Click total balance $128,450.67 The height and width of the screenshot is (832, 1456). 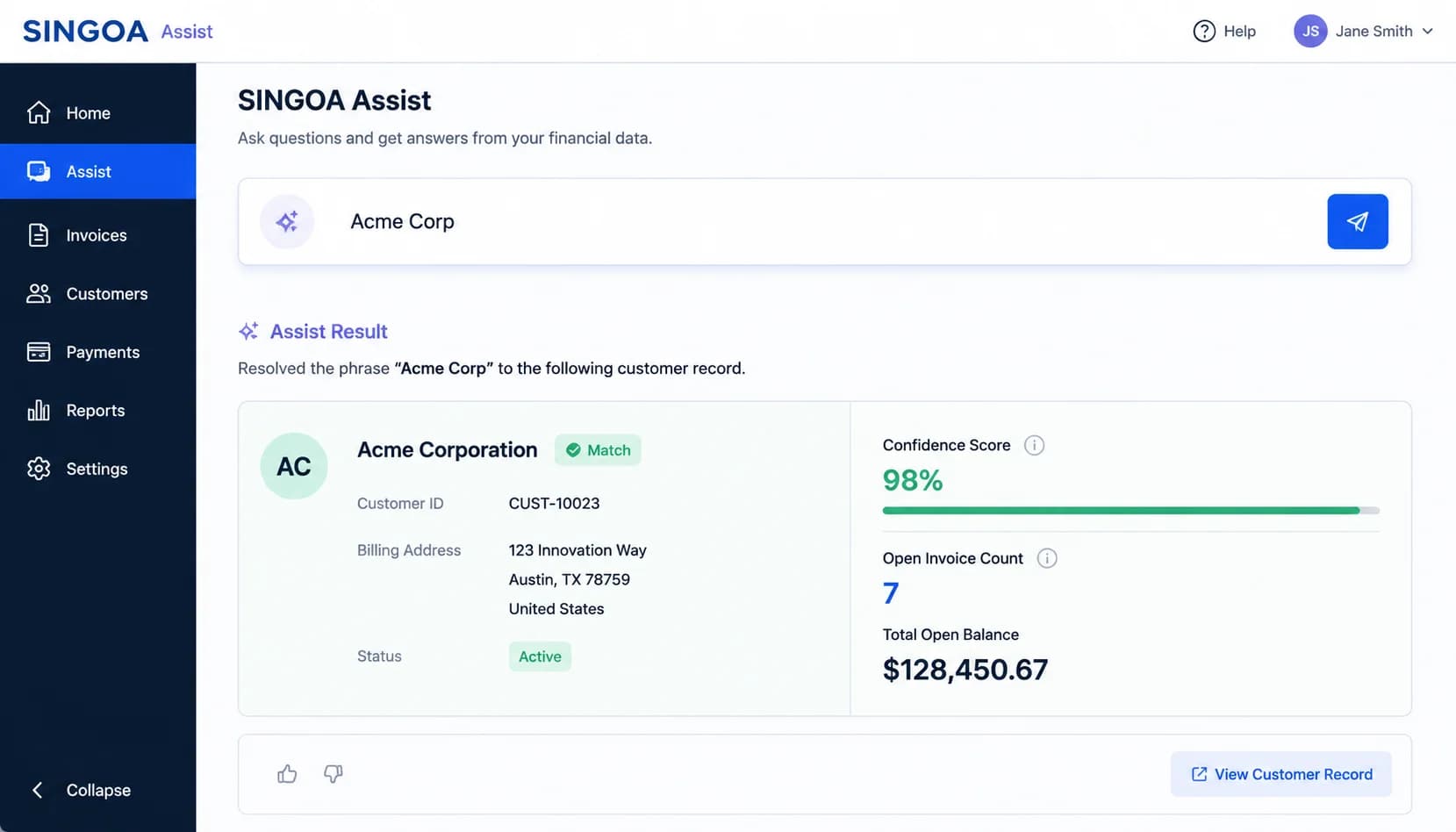click(x=965, y=670)
